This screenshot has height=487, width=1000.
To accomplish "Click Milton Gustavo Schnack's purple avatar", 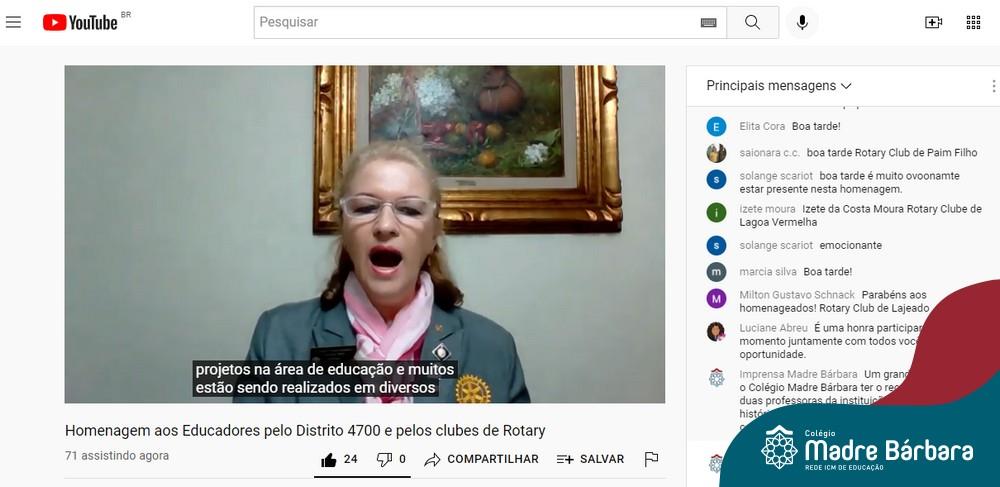I will (x=716, y=298).
